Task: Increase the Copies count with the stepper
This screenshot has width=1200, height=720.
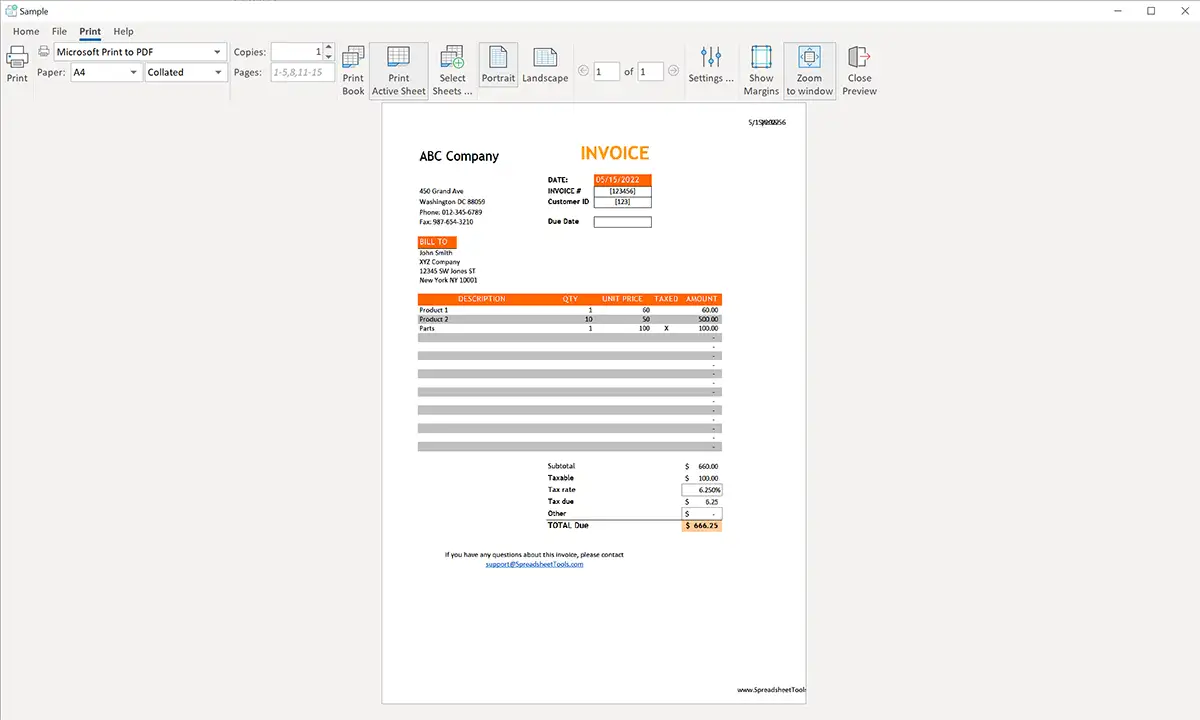Action: click(x=328, y=48)
